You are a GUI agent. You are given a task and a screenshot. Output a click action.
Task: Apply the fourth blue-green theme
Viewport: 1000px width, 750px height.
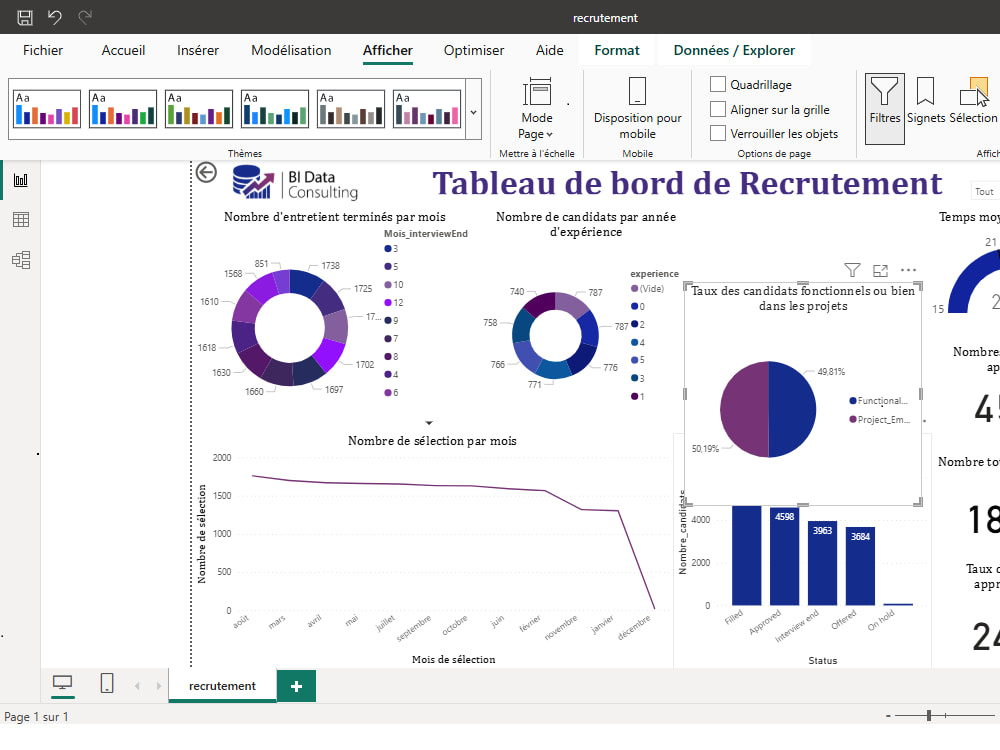(x=275, y=108)
